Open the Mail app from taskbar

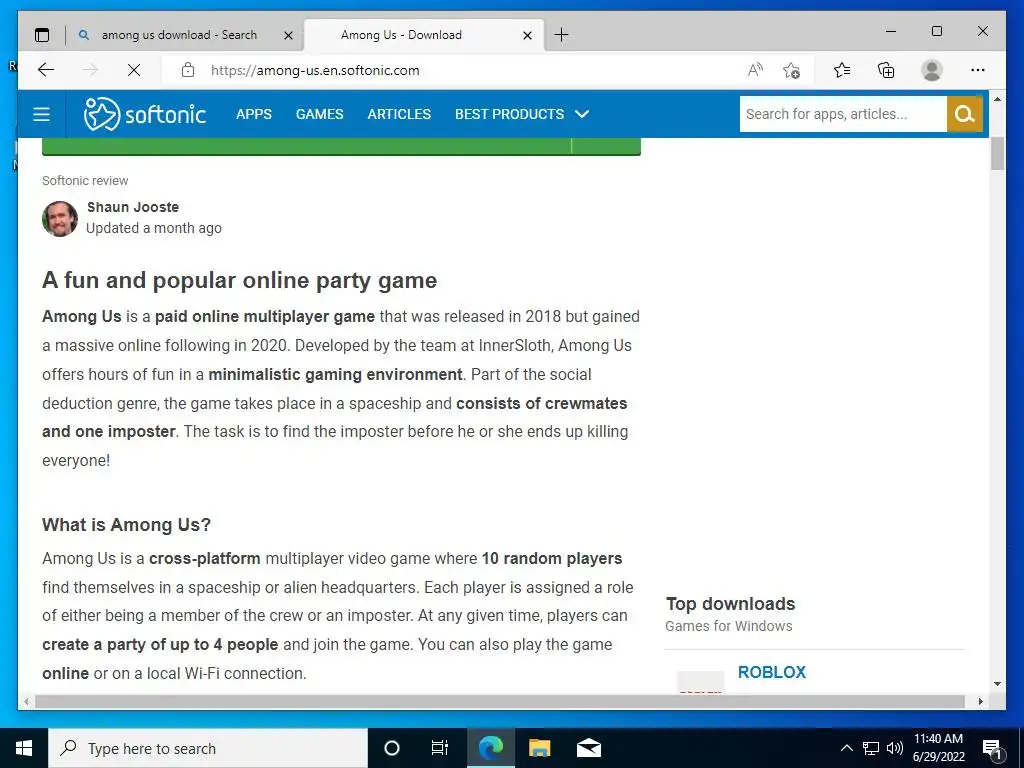coord(588,748)
